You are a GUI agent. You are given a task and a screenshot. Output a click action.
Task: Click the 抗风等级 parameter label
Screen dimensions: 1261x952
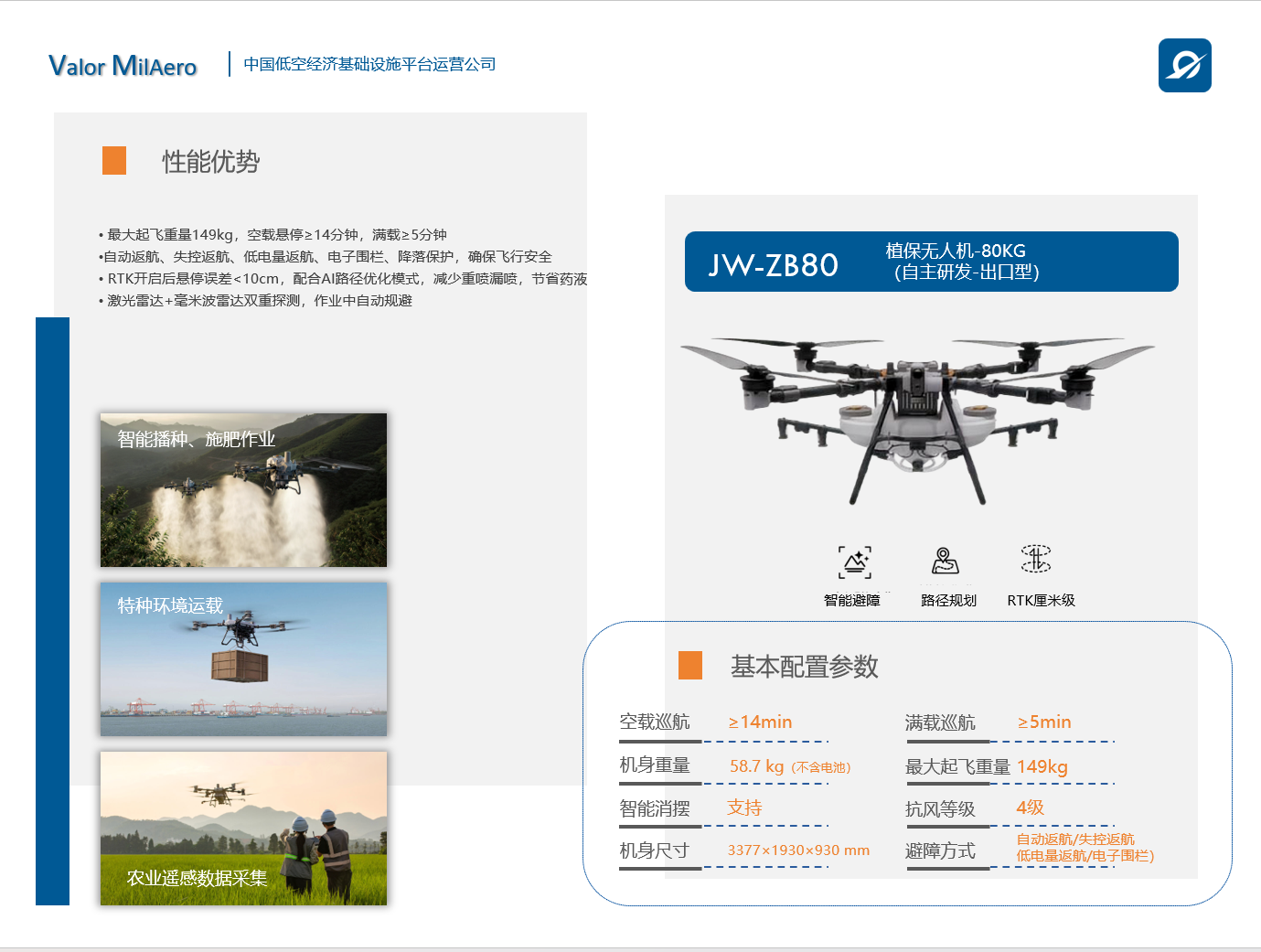(x=940, y=808)
